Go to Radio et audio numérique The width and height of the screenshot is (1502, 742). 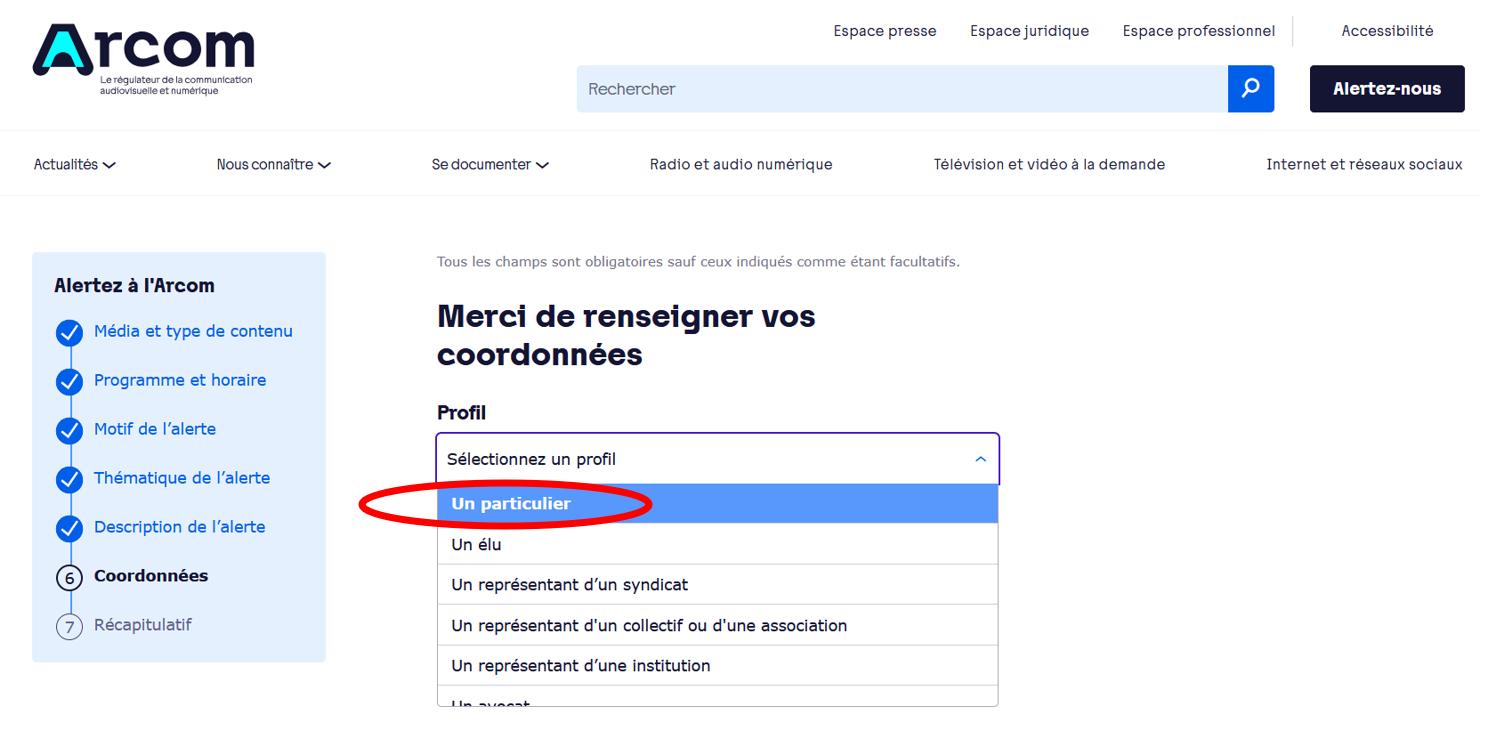point(741,165)
